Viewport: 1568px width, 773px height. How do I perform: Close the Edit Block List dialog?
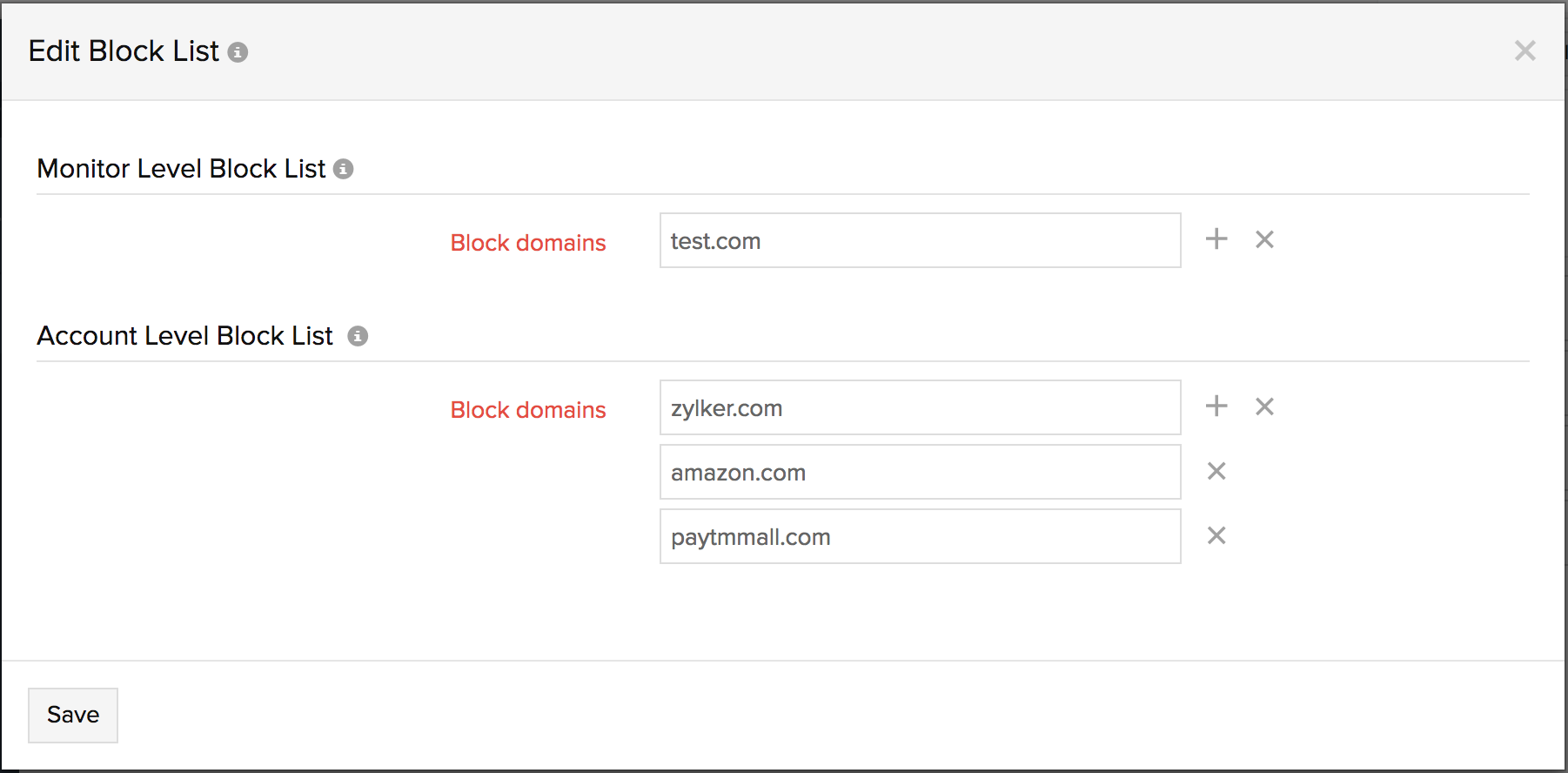[x=1524, y=50]
